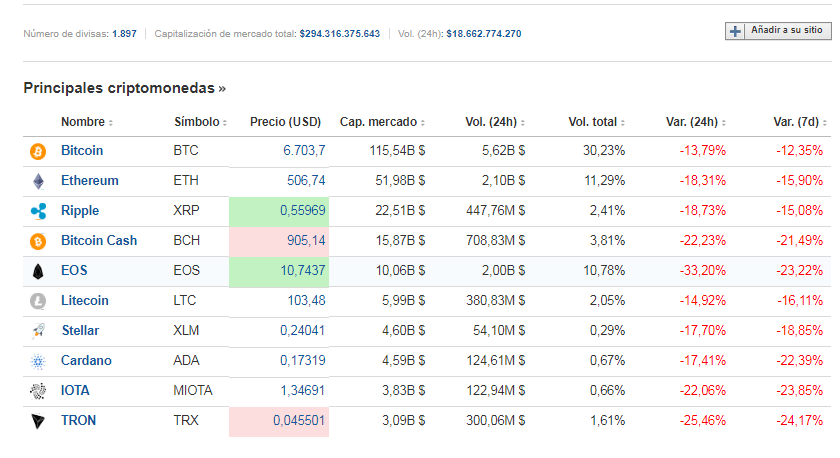Screen dimensions: 840x458
Task: Click the XRP symbol cell
Action: [x=186, y=211]
